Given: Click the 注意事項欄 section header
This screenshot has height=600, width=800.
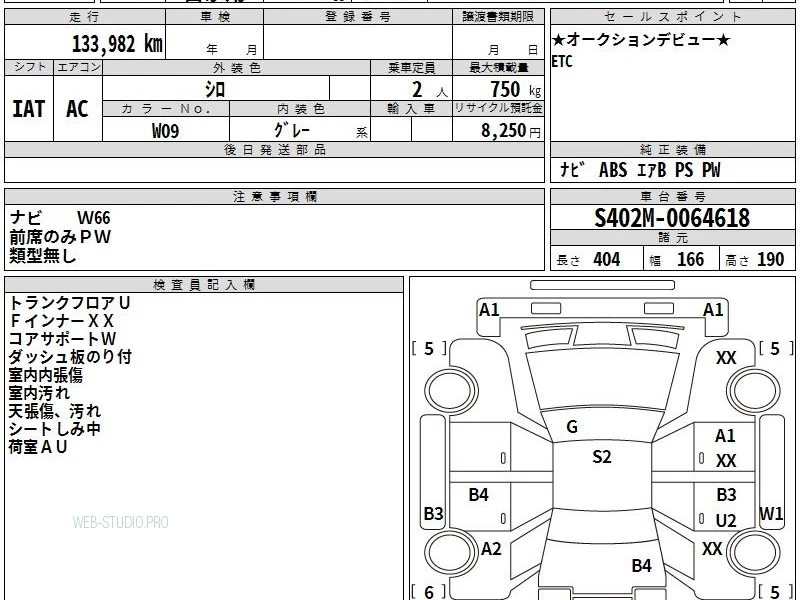Looking at the screenshot, I should (x=274, y=196).
